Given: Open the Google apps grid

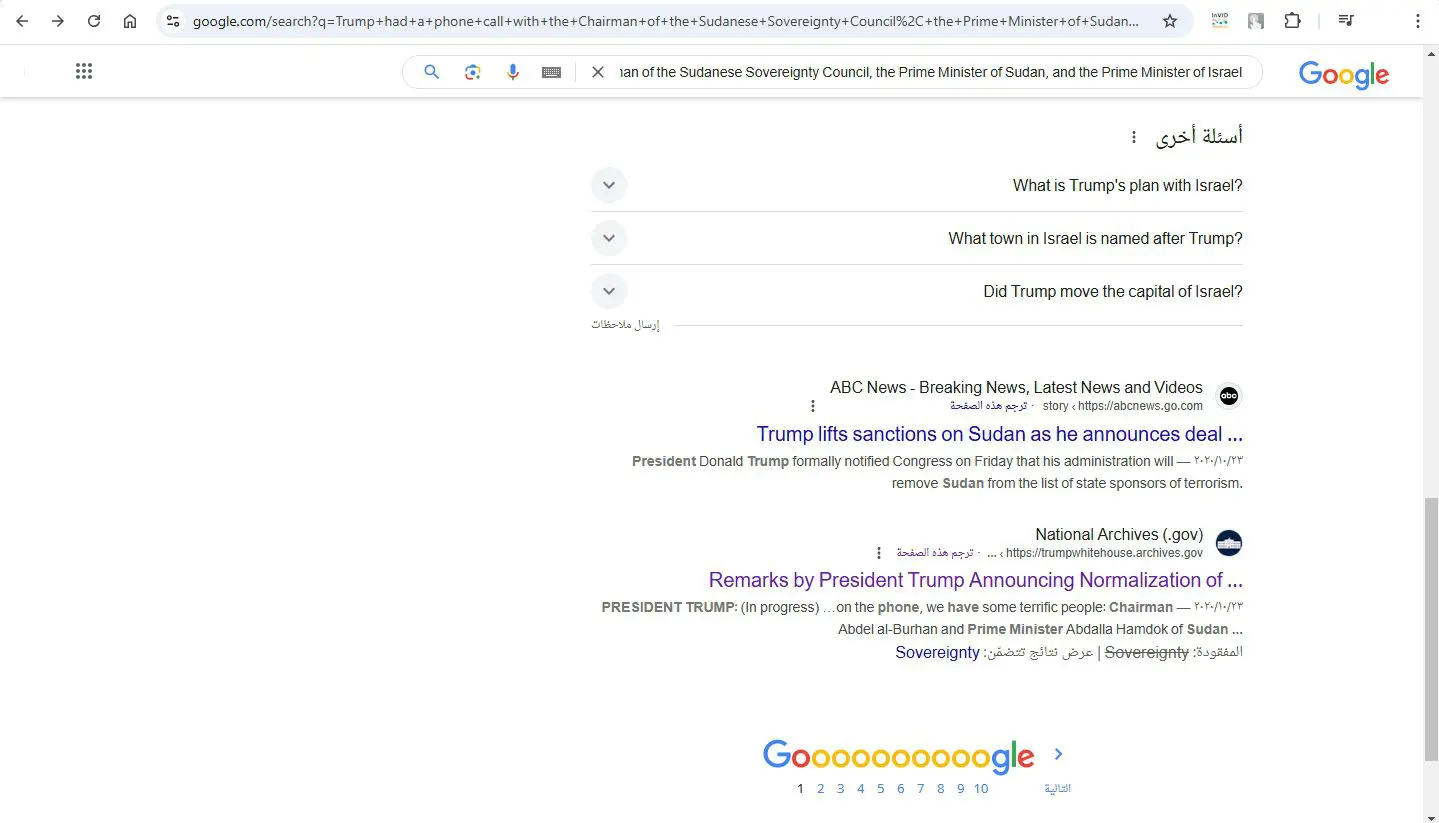Looking at the screenshot, I should (84, 71).
